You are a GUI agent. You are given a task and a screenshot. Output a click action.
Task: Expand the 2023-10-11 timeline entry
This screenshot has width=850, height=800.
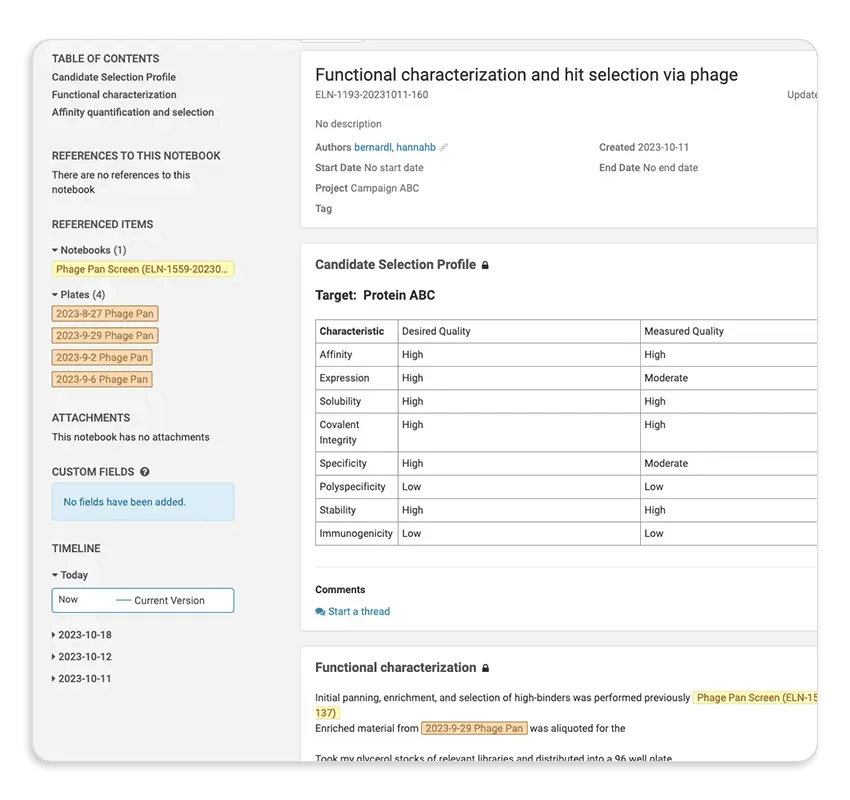(x=55, y=679)
